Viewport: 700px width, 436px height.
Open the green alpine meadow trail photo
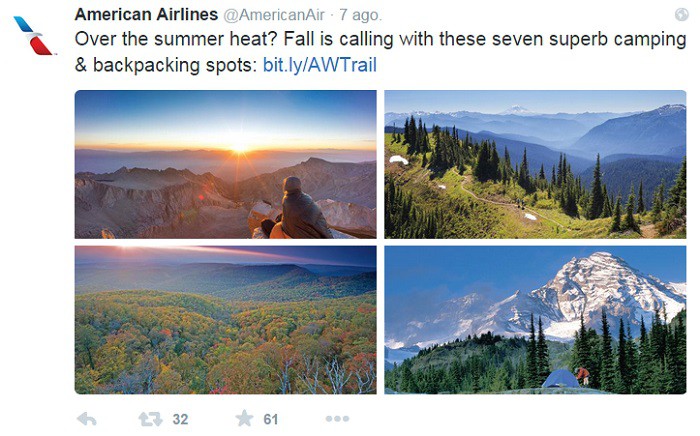tap(535, 163)
